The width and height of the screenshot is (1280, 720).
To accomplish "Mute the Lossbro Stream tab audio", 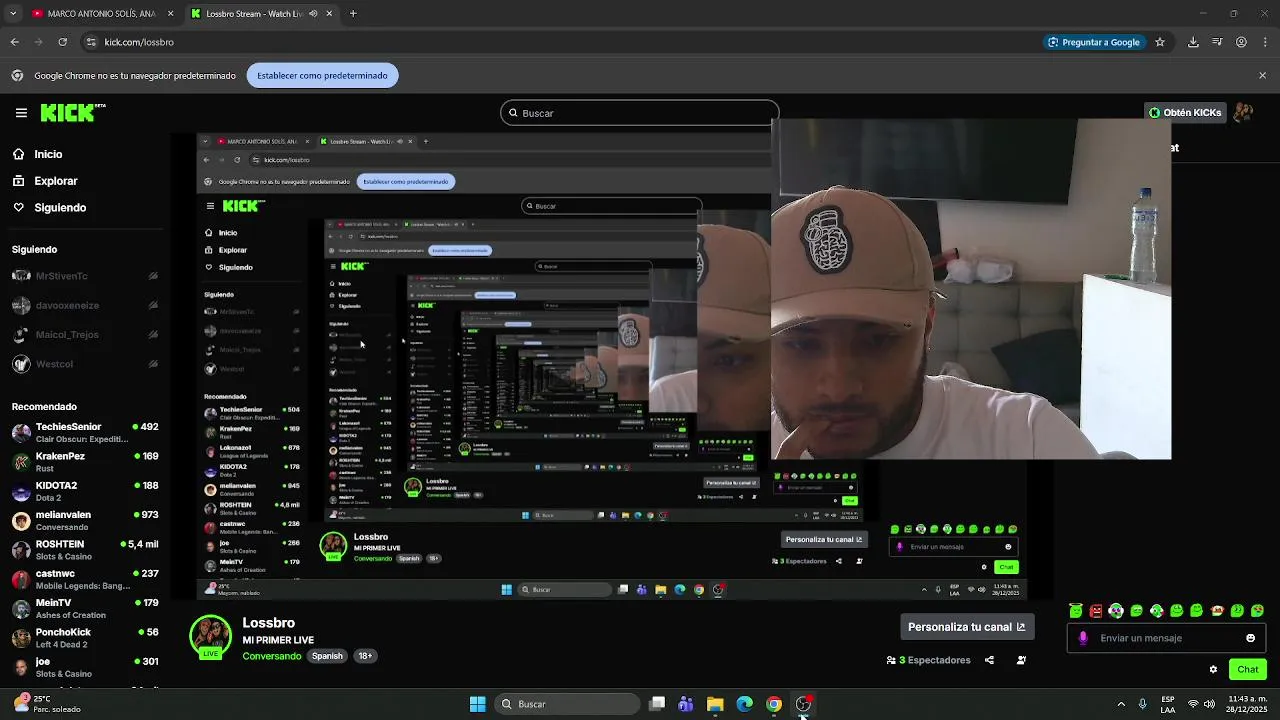I will 313,14.
